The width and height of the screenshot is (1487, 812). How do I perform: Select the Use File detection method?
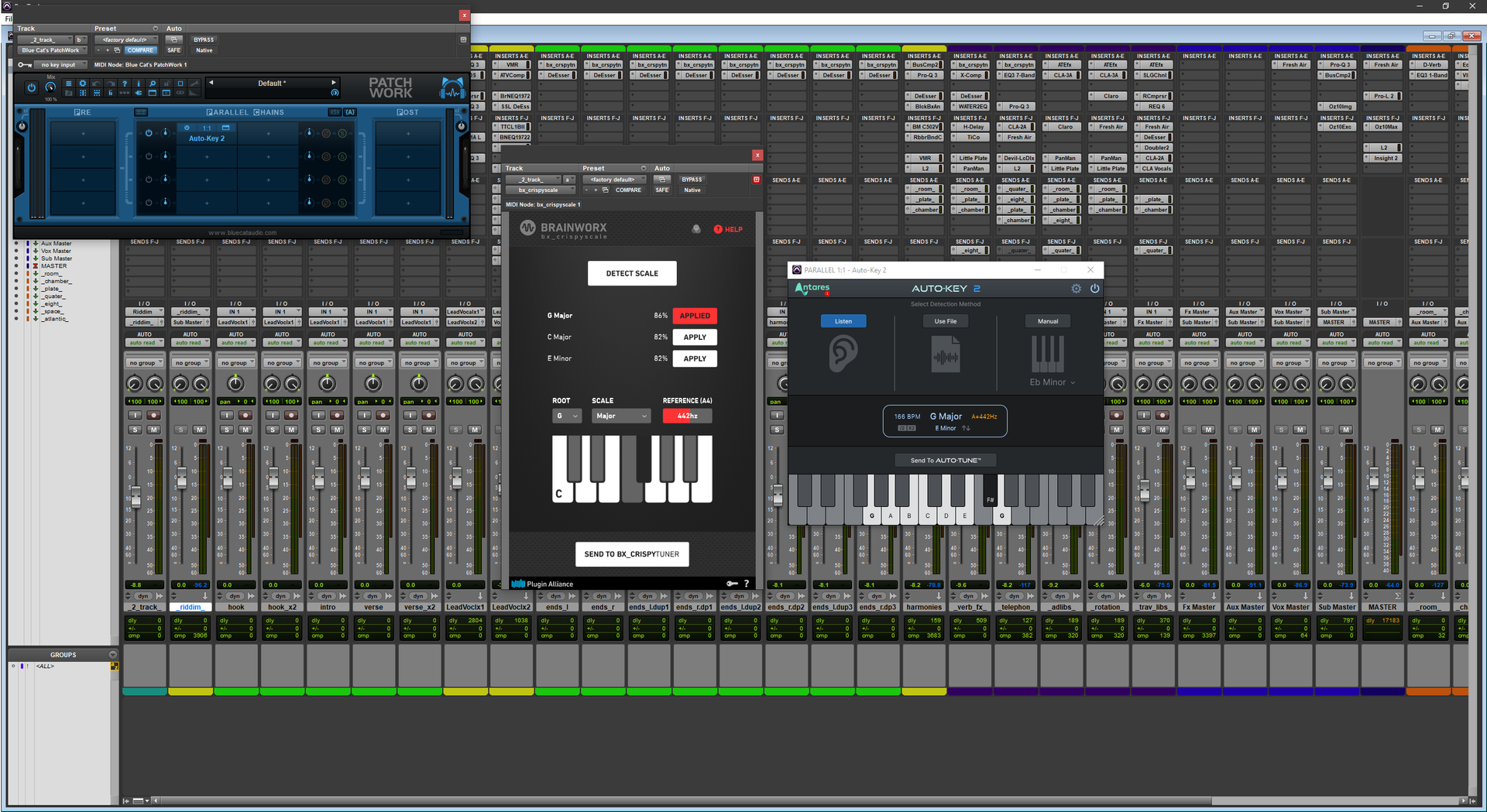coord(945,321)
